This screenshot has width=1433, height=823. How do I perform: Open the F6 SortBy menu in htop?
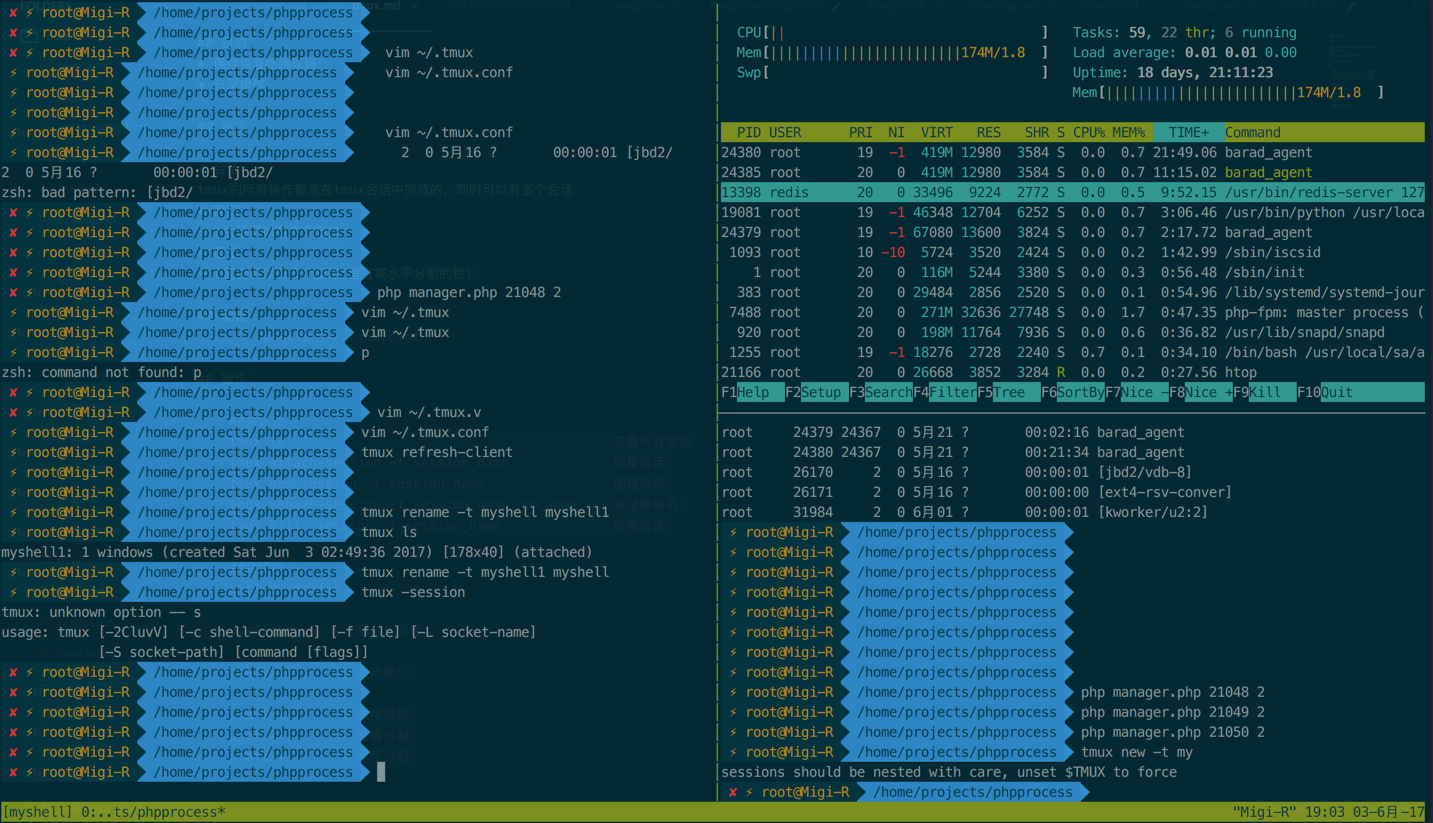(x=1073, y=392)
